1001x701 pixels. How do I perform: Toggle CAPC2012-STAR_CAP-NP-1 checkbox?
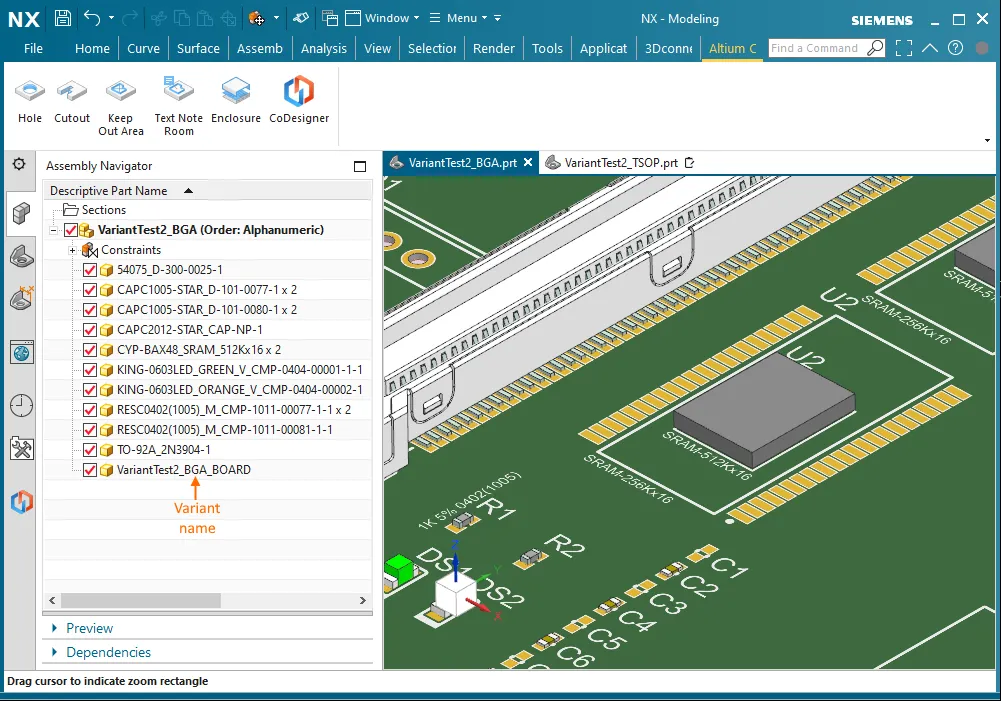(x=90, y=330)
